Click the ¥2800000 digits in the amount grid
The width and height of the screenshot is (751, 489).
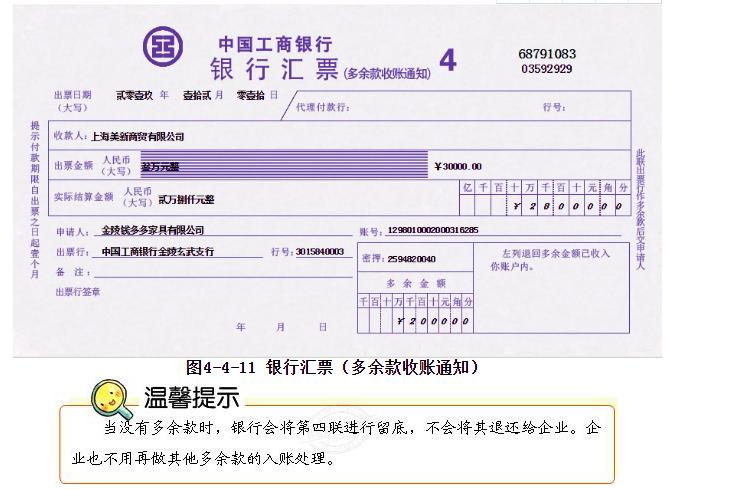tap(568, 206)
